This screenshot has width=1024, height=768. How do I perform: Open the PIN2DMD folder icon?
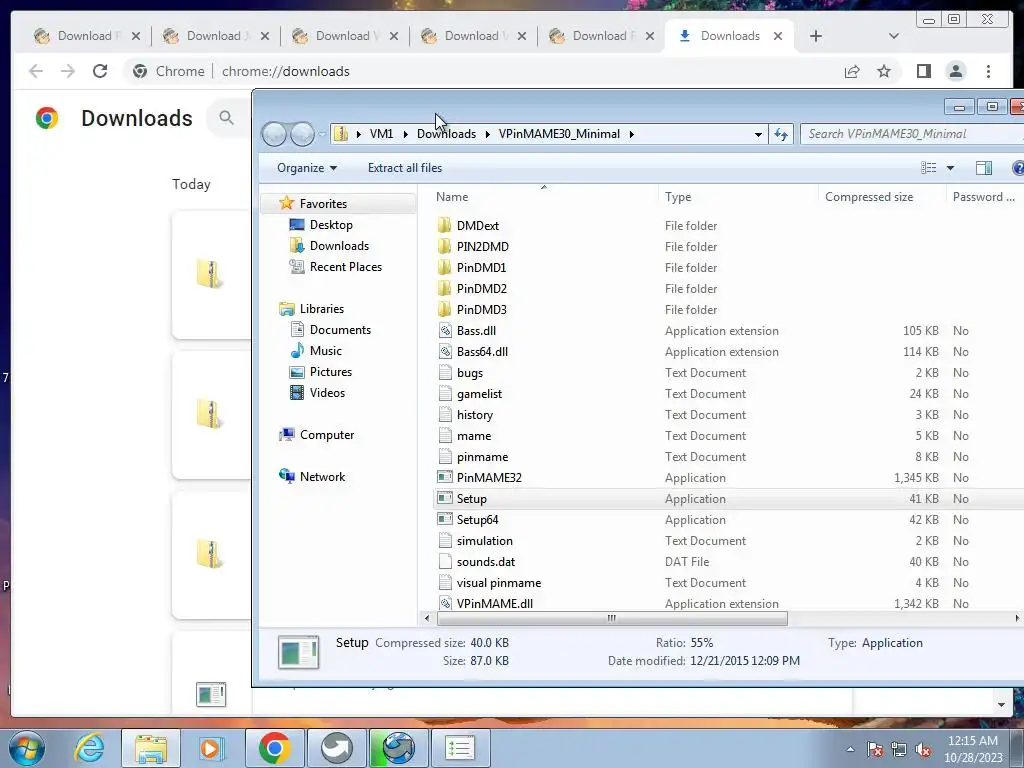point(445,246)
